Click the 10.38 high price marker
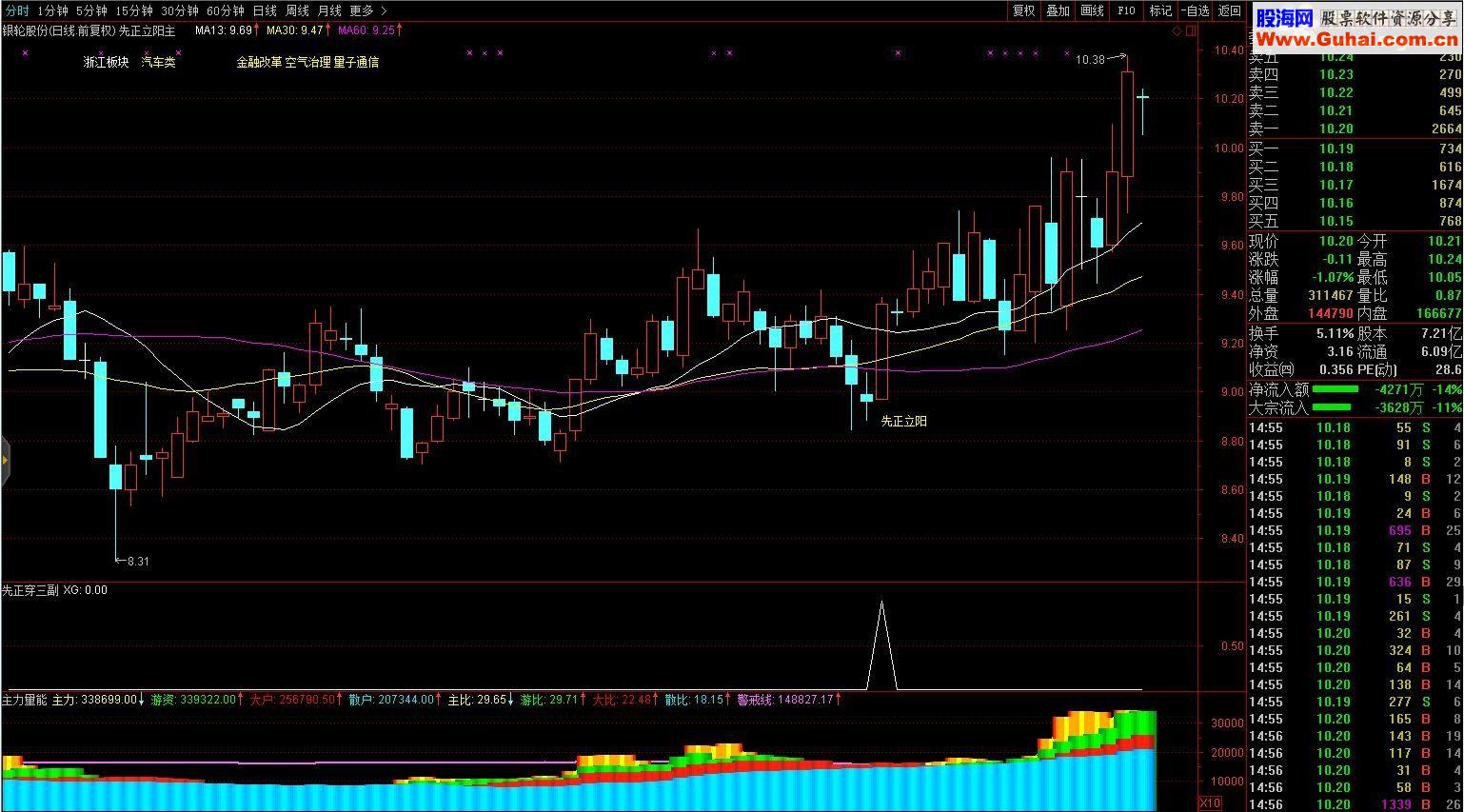Screen dimensions: 1464x812 click(1090, 60)
